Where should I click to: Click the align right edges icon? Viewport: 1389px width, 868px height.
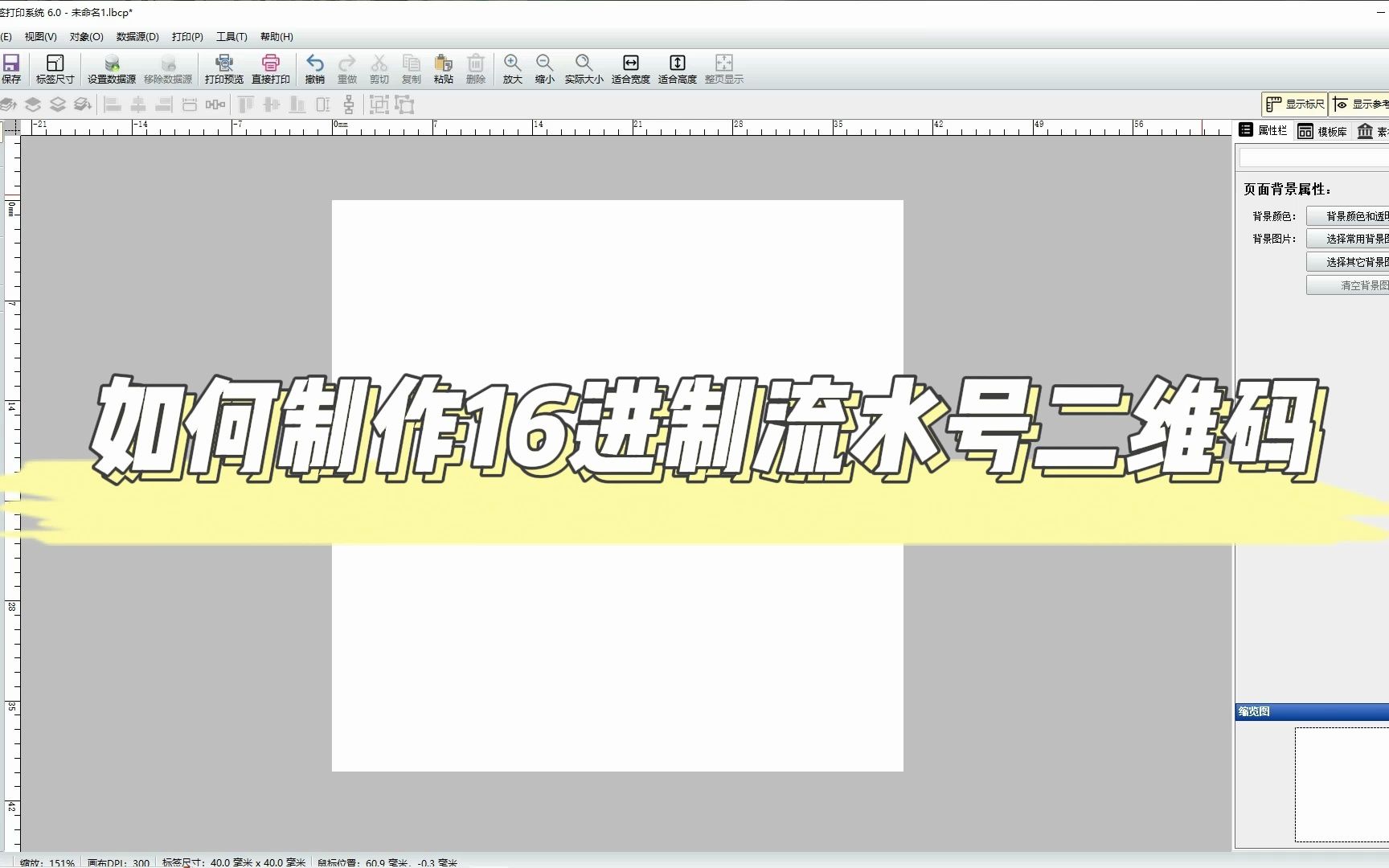click(x=164, y=104)
